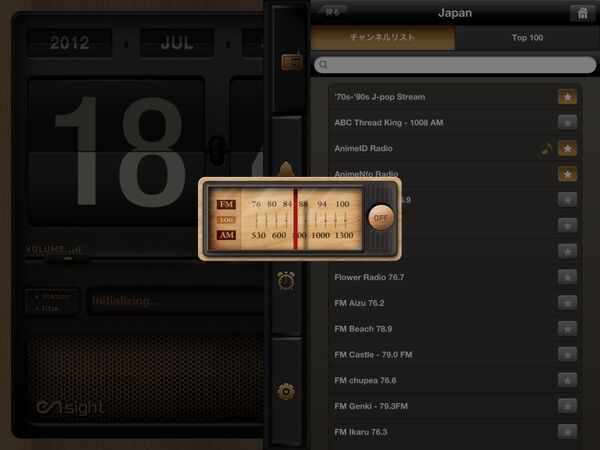Select FM Aizu 76.2 station
600x450 pixels.
click(455, 303)
